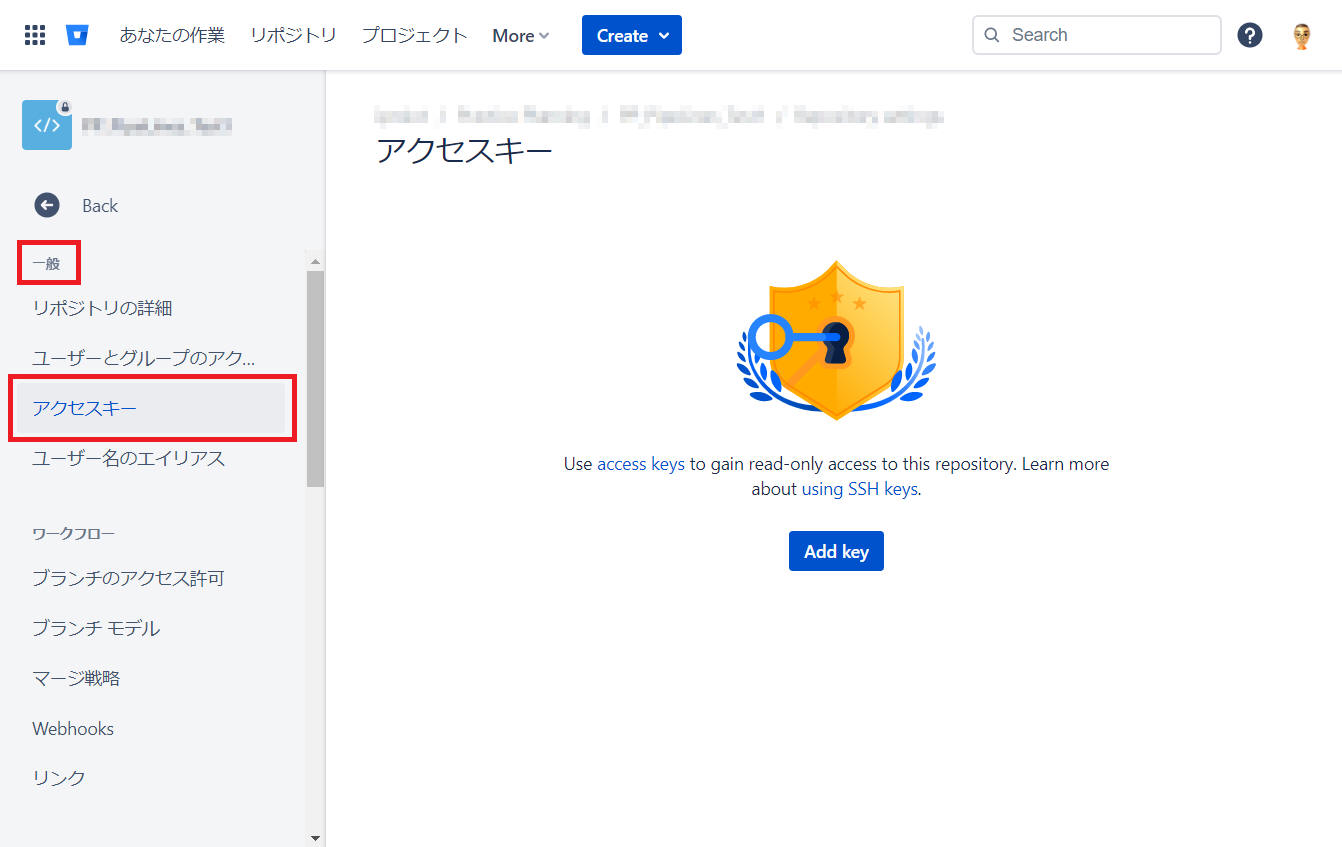Click the repository code avatar icon
Viewport: 1342px width, 847px height.
47,125
